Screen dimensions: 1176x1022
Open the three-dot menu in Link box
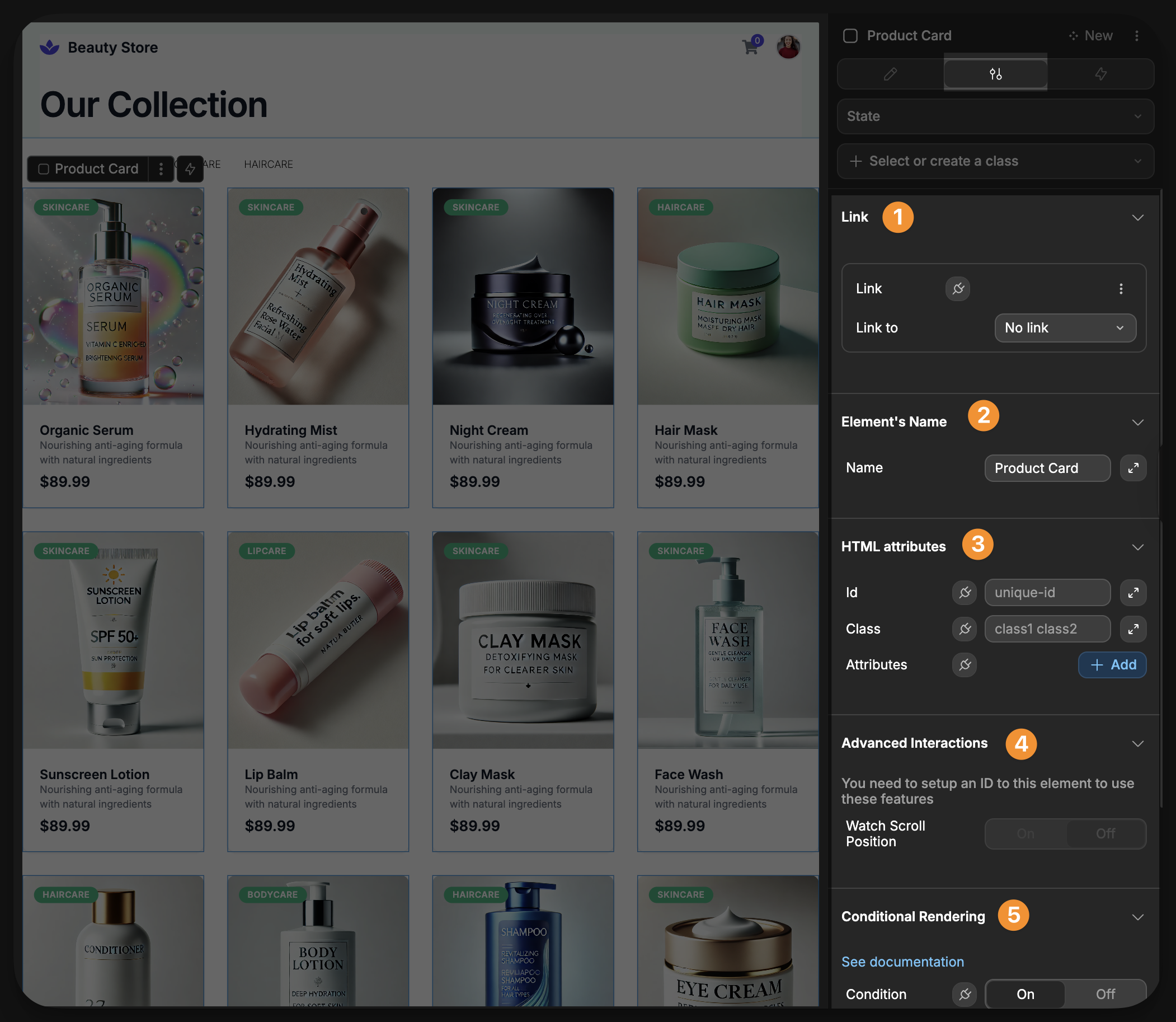pos(1121,289)
